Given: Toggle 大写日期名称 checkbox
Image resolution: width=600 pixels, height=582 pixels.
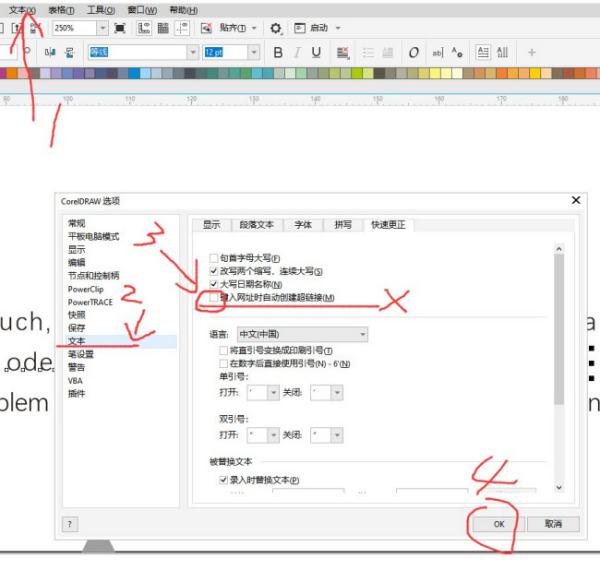Looking at the screenshot, I should 214,284.
